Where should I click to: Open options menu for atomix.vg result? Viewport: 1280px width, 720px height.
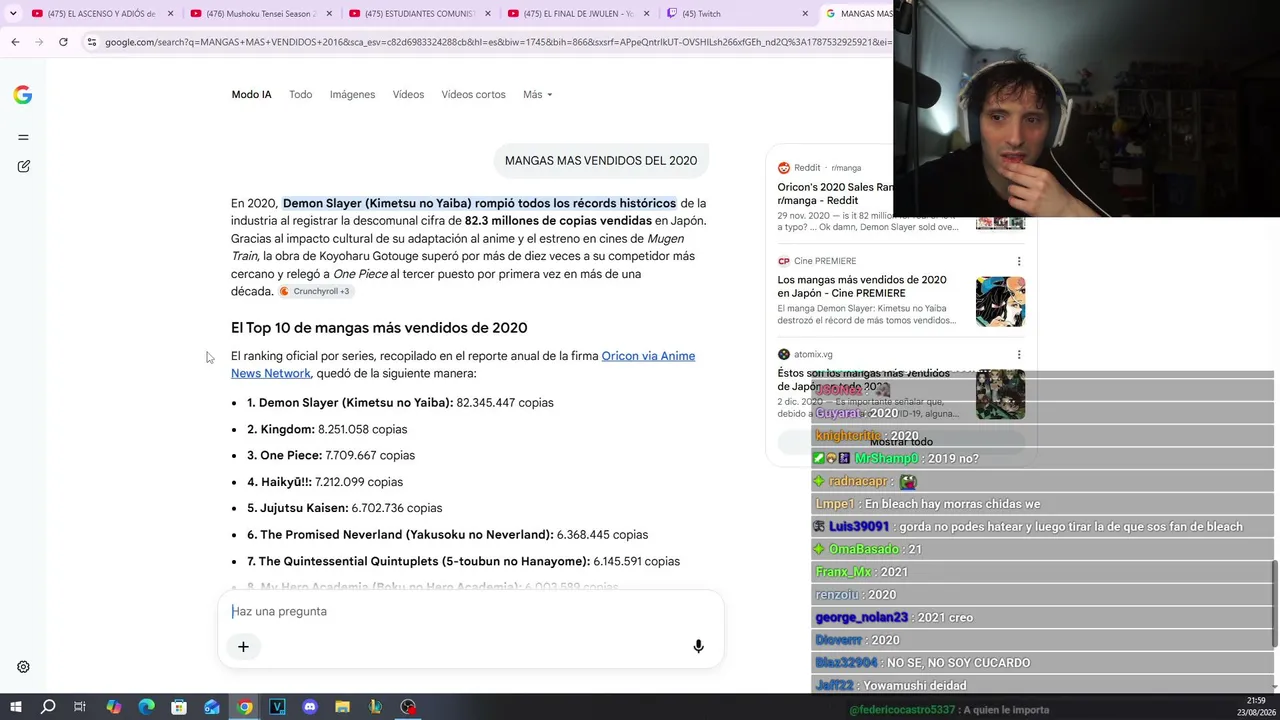[1019, 354]
